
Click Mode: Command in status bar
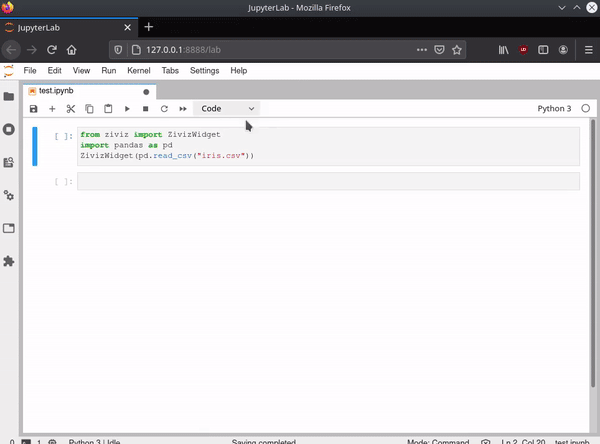point(438,442)
